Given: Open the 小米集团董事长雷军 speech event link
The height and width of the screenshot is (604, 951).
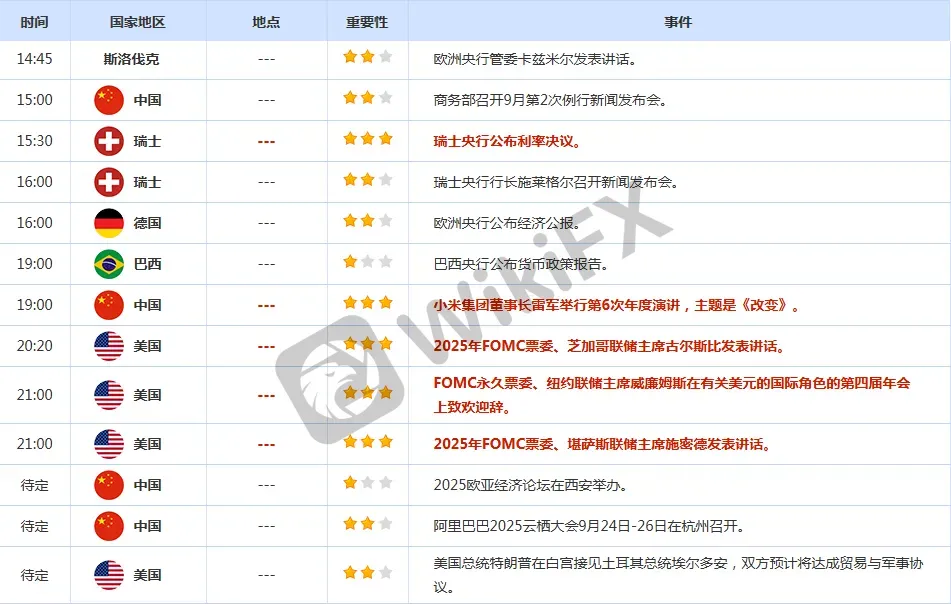Looking at the screenshot, I should 616,305.
